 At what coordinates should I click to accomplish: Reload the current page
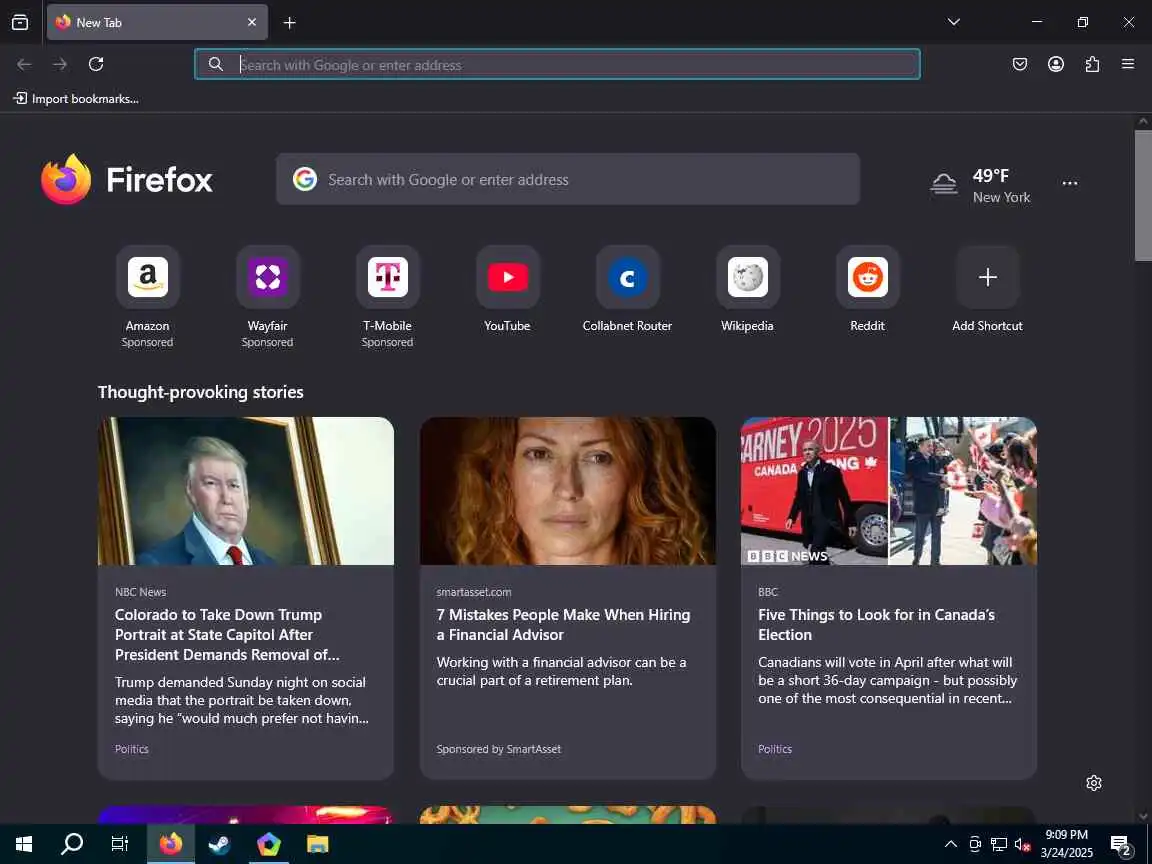96,65
